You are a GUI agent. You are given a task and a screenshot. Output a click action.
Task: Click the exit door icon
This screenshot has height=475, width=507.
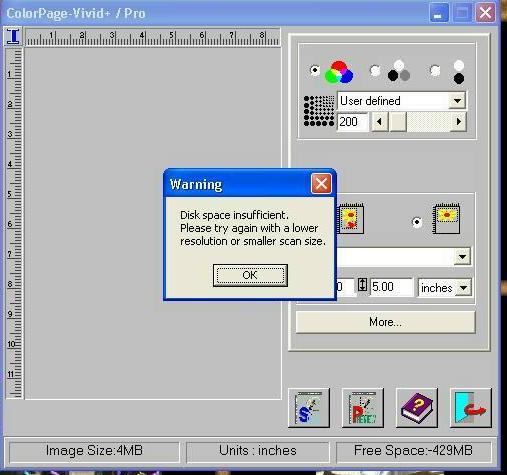coord(471,407)
